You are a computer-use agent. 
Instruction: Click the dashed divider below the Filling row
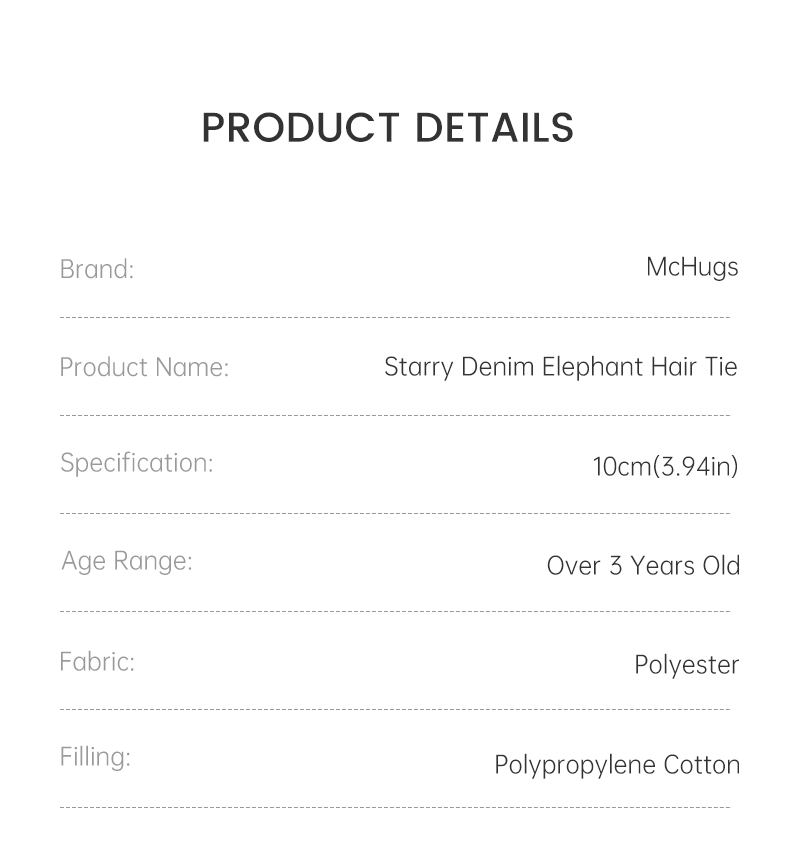pos(395,807)
